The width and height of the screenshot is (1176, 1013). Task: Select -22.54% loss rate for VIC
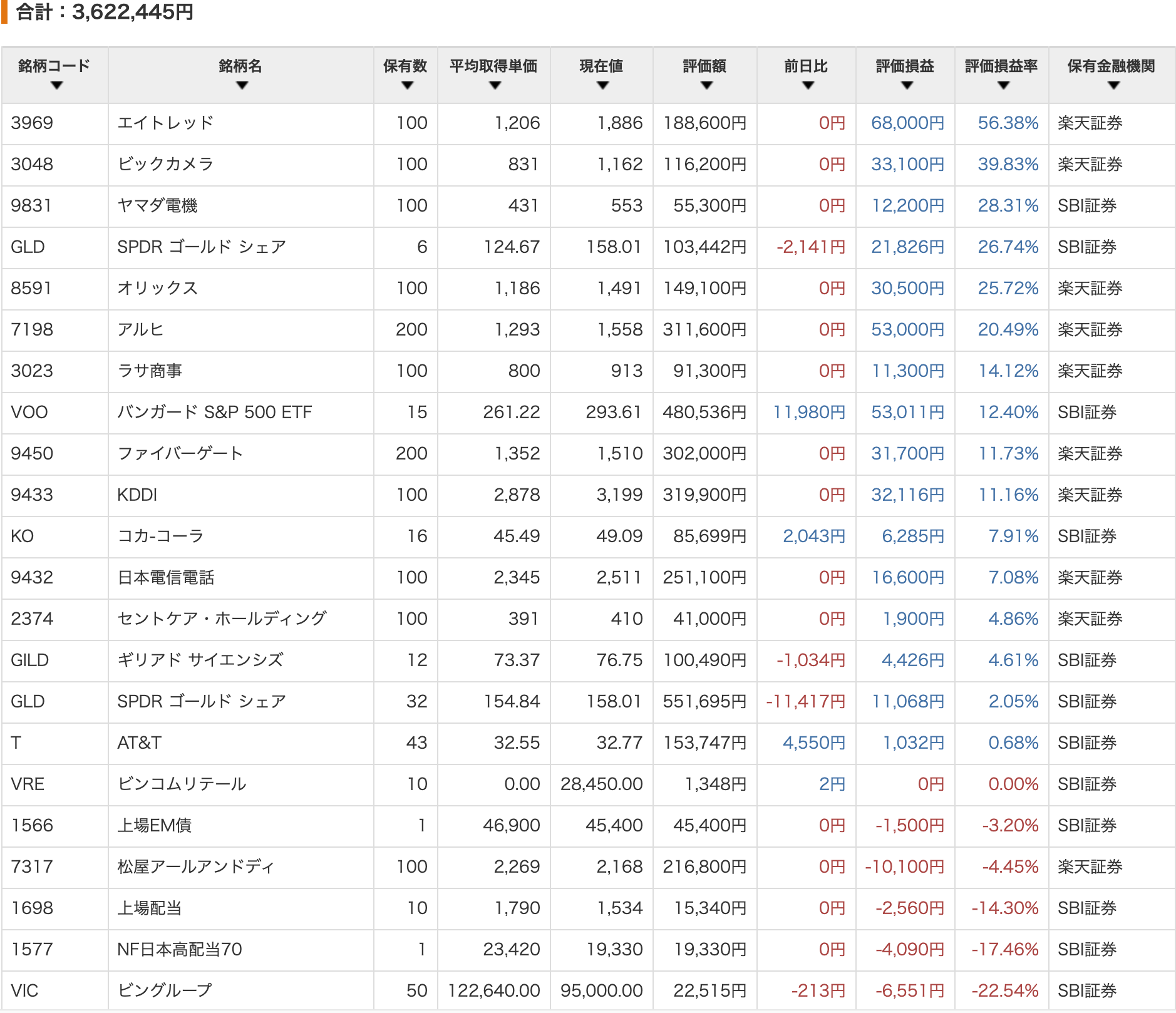pos(1005,990)
